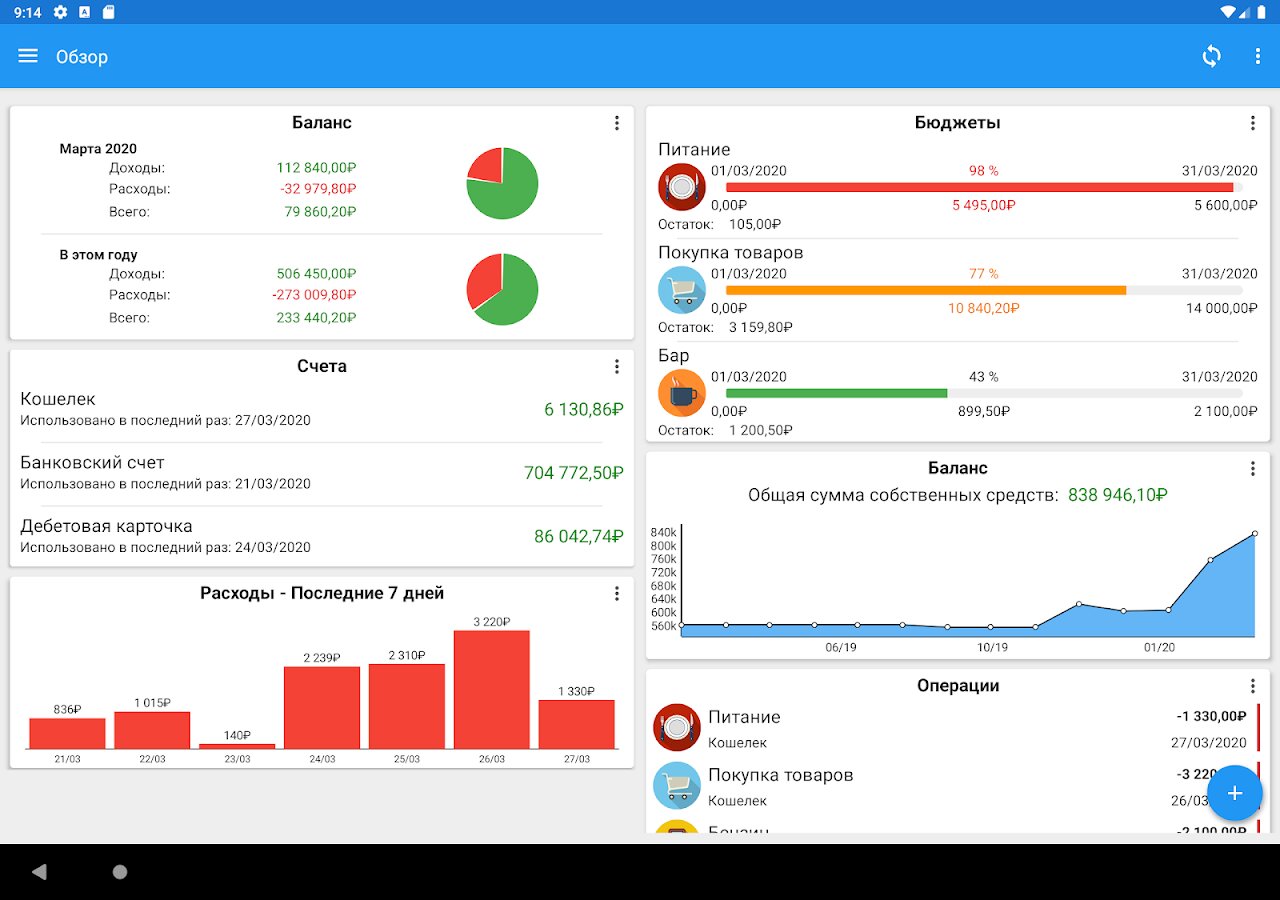
Task: Tap the 838 946,10₽ net worth value
Action: point(1118,495)
